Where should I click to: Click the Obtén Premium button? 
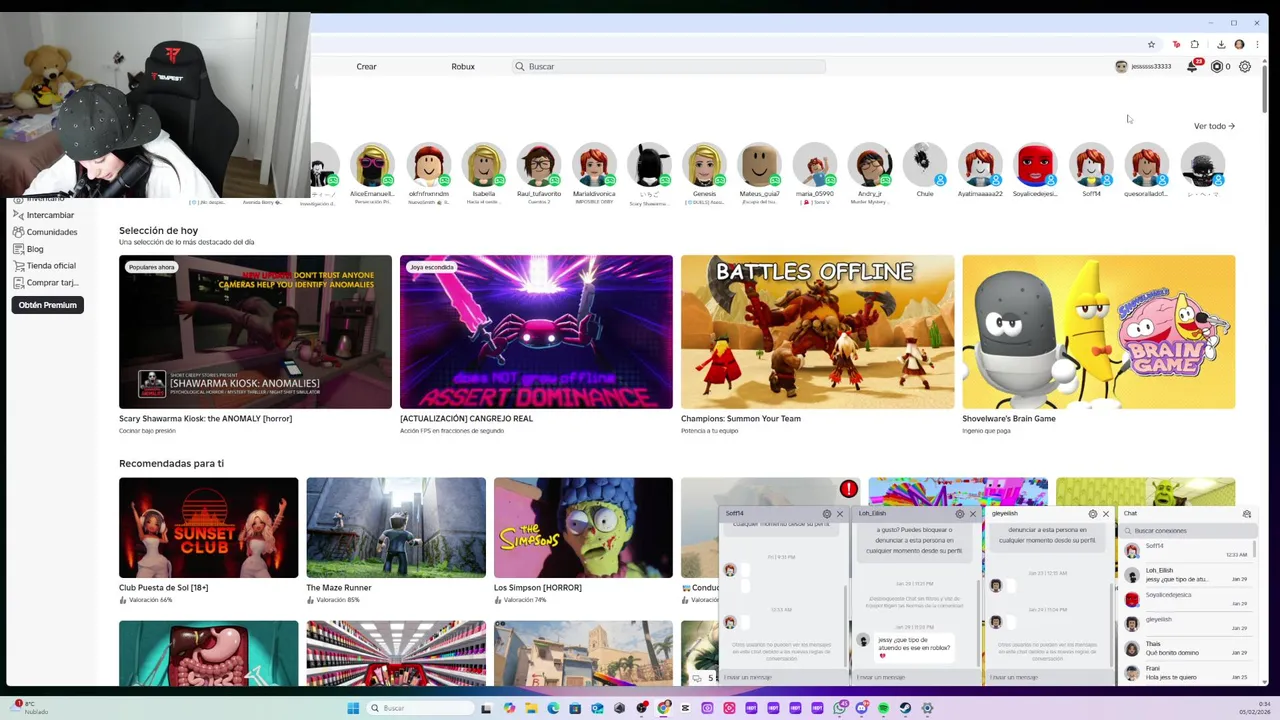pos(47,305)
